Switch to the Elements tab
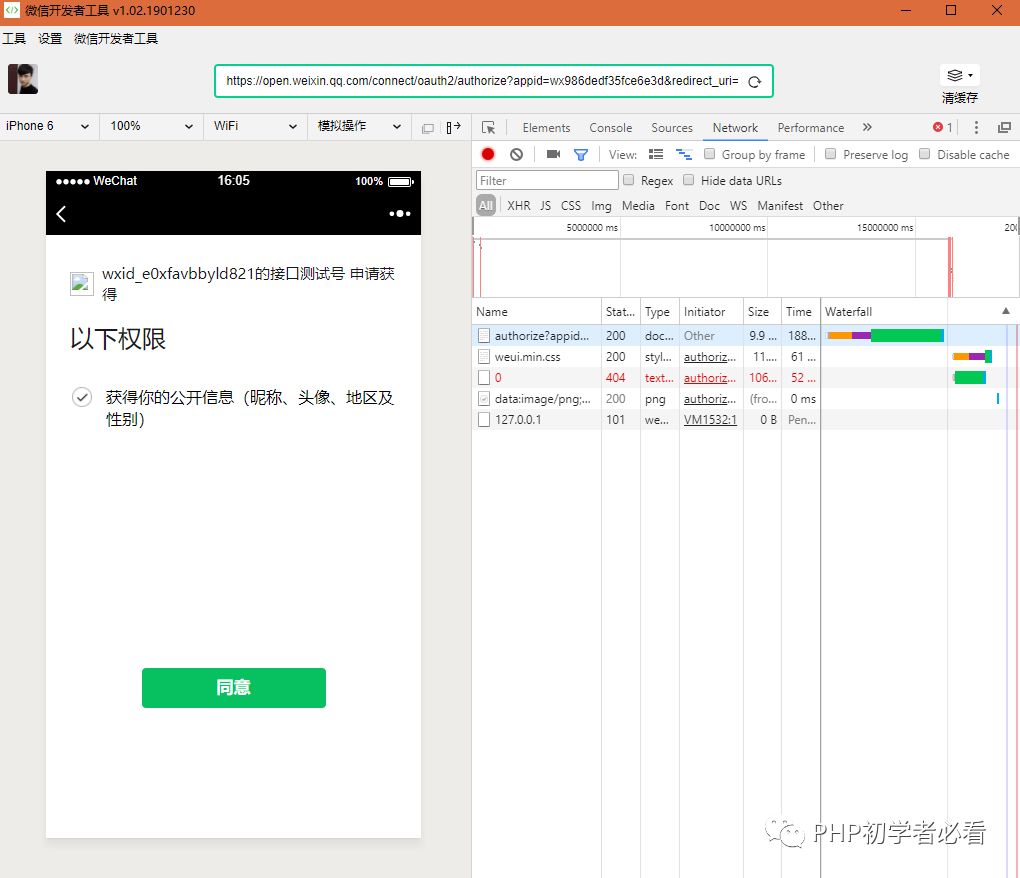This screenshot has width=1020, height=878. [x=546, y=128]
